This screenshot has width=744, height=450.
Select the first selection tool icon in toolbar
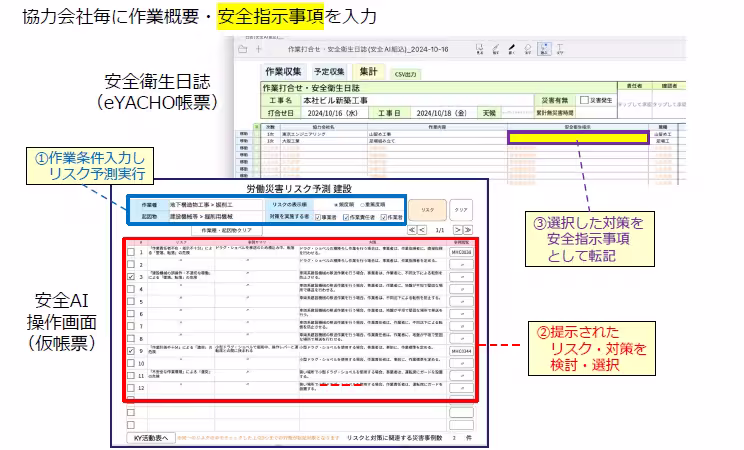pos(479,49)
